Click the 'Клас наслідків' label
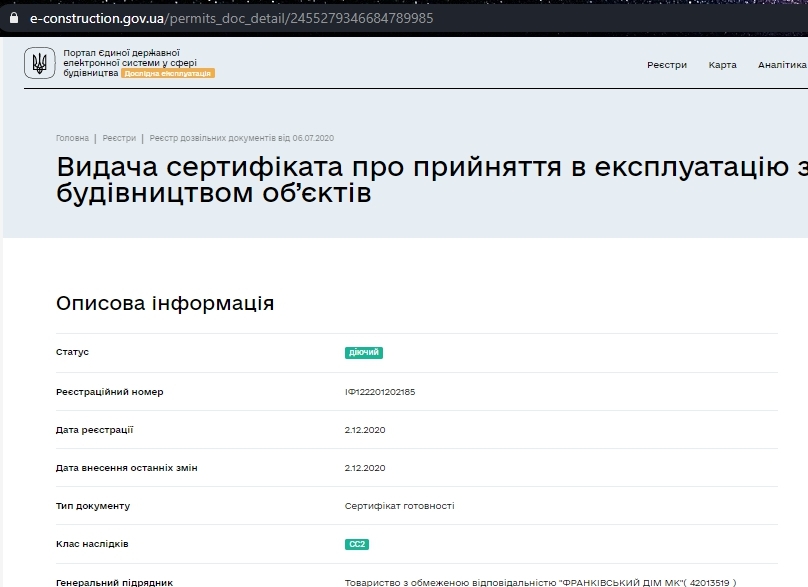 [92, 544]
